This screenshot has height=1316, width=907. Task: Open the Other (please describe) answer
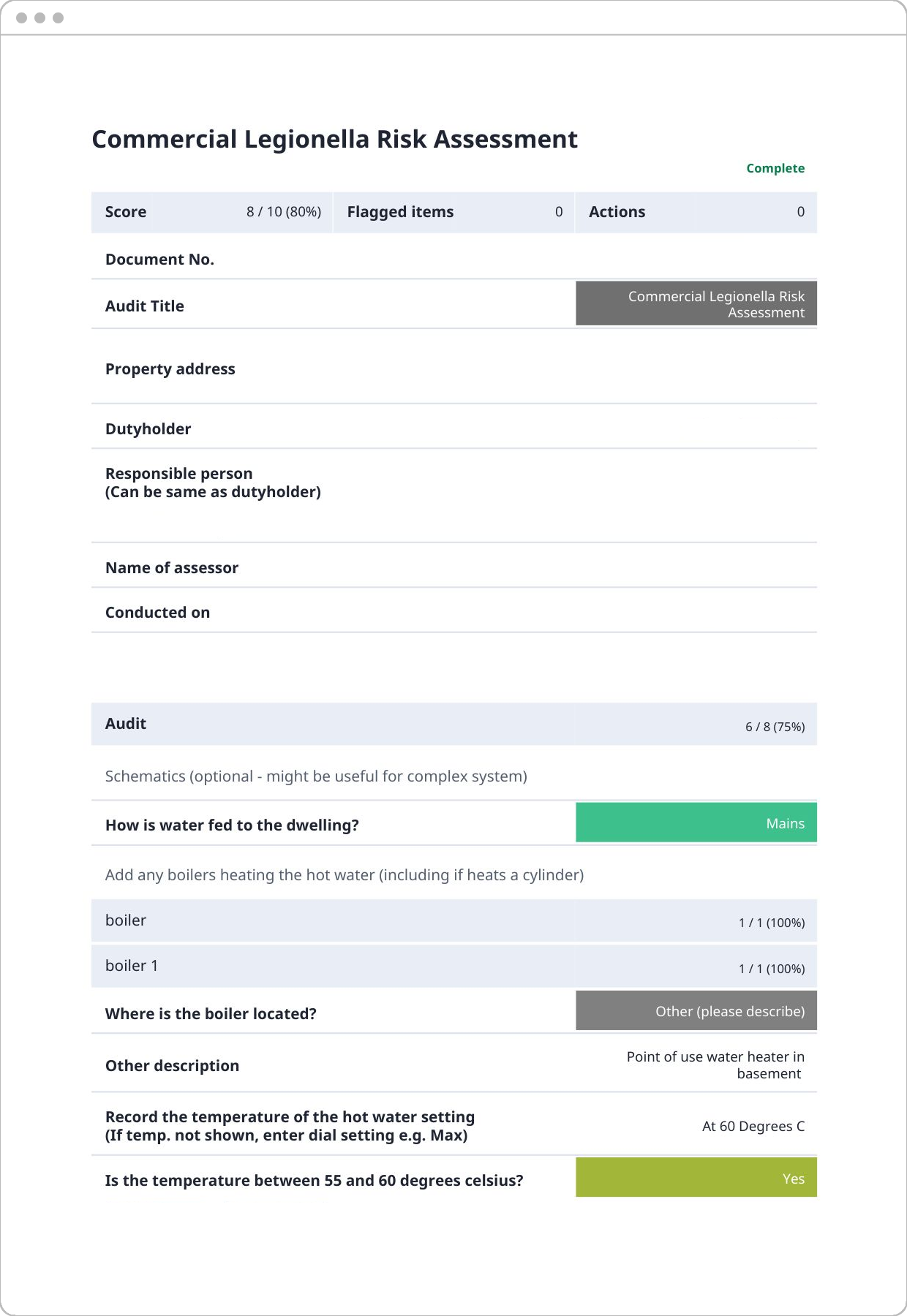tap(696, 1011)
